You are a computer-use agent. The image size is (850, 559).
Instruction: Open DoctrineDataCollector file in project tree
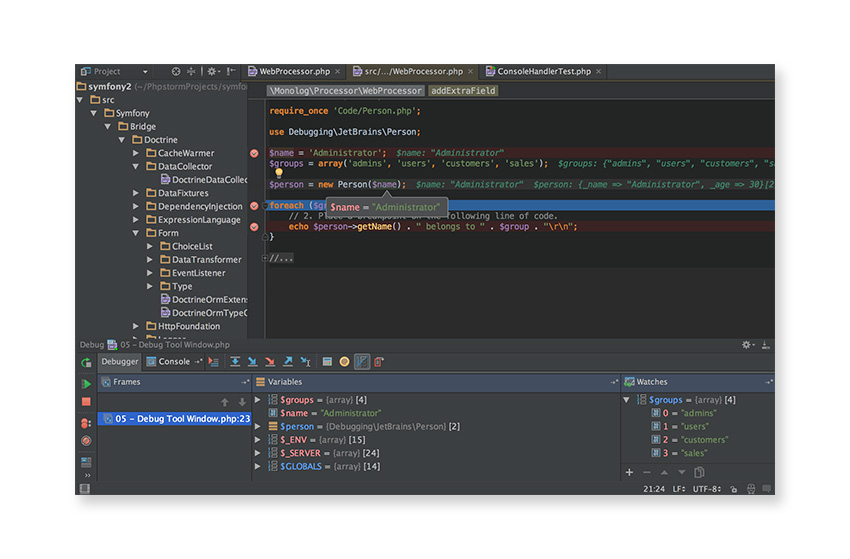point(204,180)
